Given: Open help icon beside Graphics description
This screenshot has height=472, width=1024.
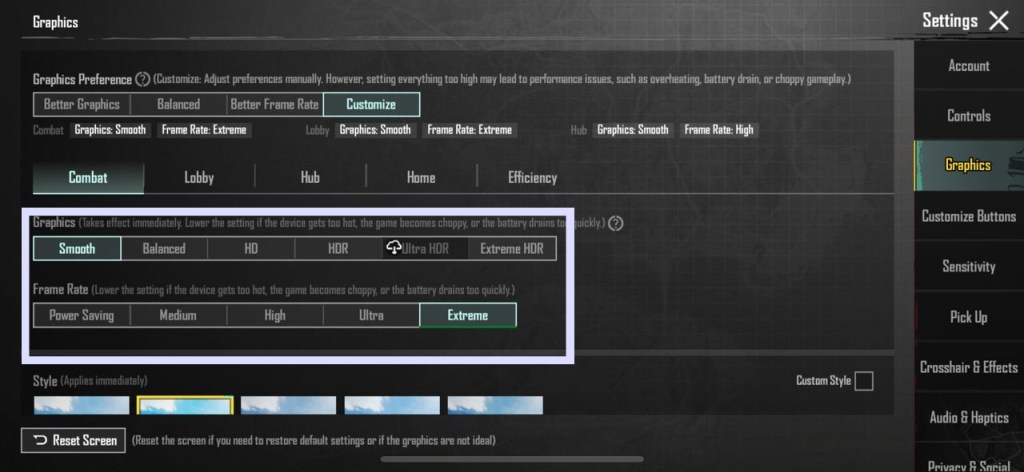Looking at the screenshot, I should (x=615, y=223).
